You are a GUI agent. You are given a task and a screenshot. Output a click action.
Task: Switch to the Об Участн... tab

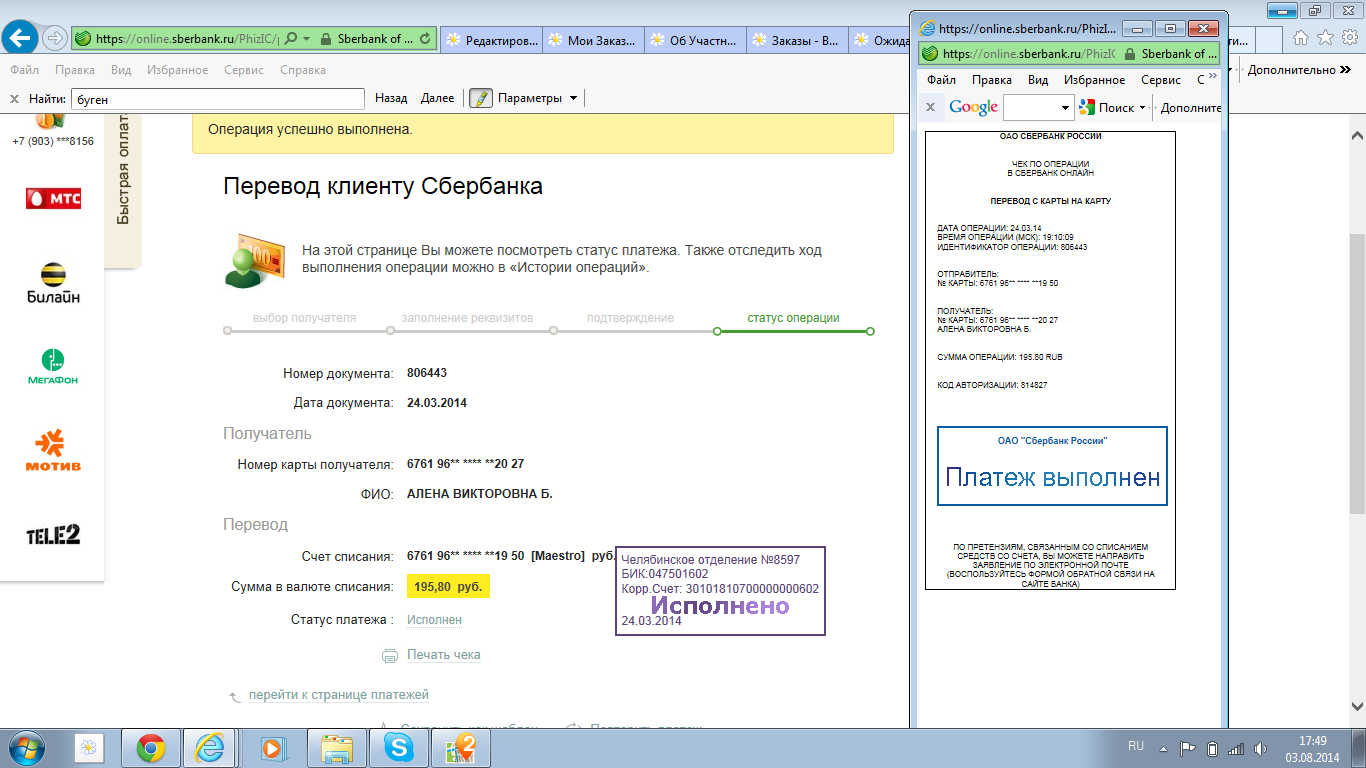(x=696, y=40)
